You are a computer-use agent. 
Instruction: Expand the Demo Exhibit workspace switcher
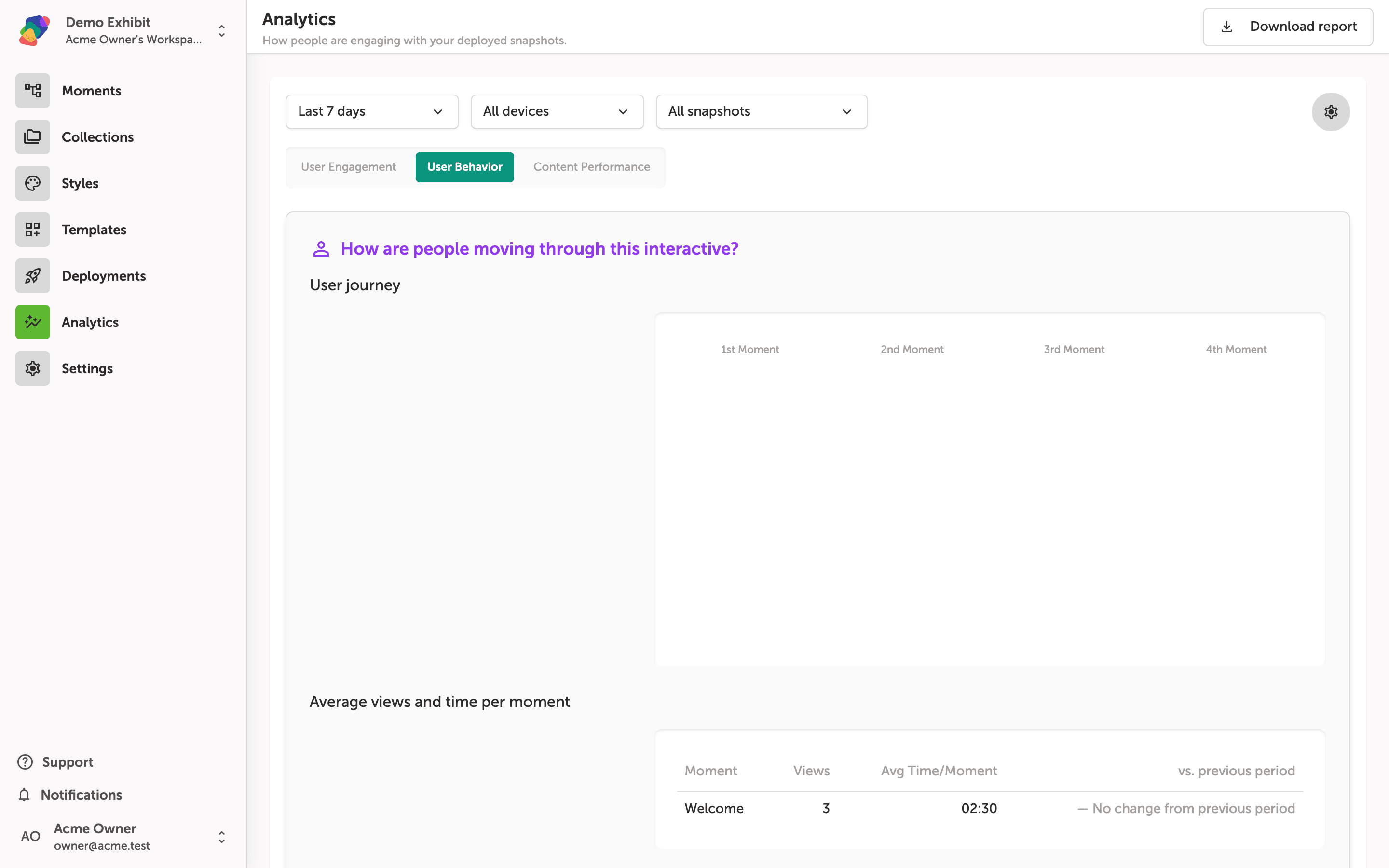pyautogui.click(x=221, y=30)
